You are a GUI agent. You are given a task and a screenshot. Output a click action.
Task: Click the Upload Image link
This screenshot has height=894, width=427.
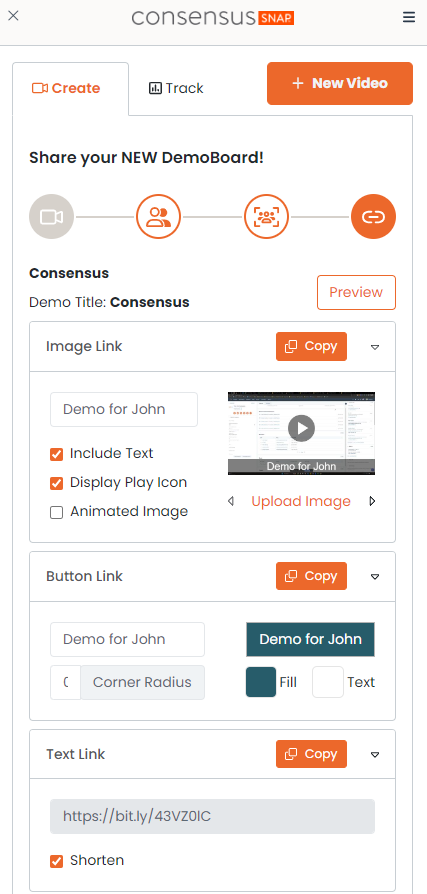pyautogui.click(x=301, y=502)
